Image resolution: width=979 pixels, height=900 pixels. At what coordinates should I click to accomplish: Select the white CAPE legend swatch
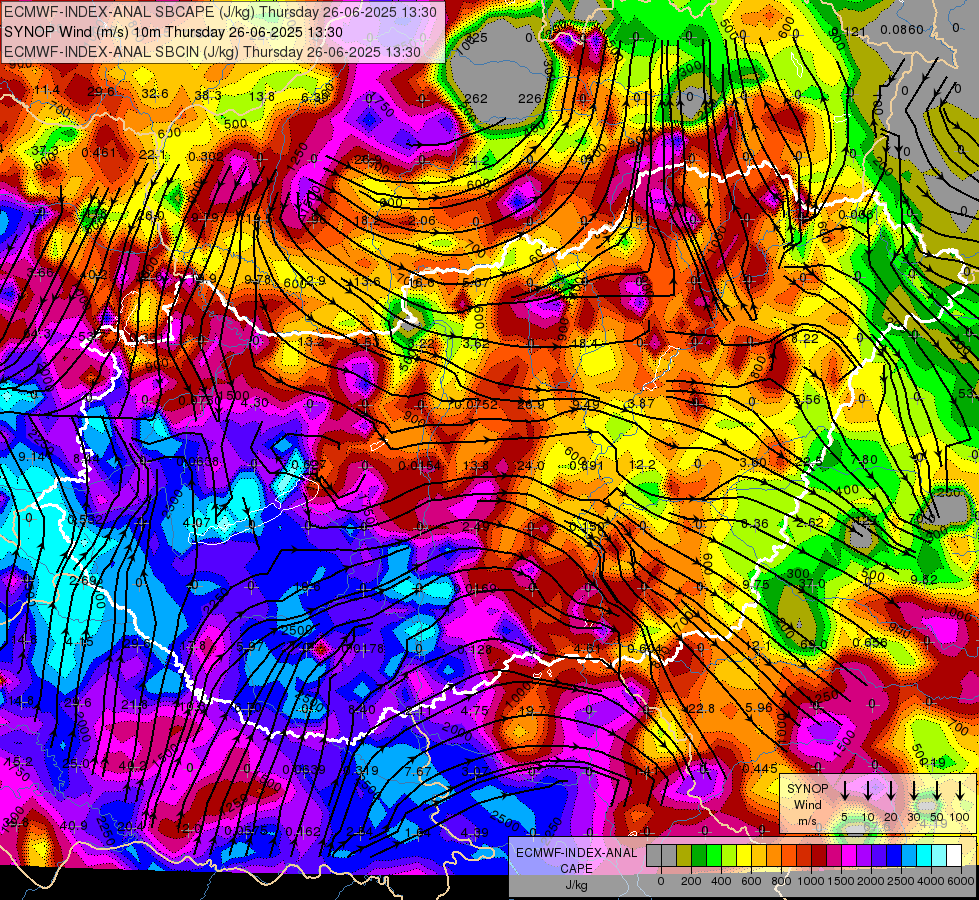click(953, 856)
